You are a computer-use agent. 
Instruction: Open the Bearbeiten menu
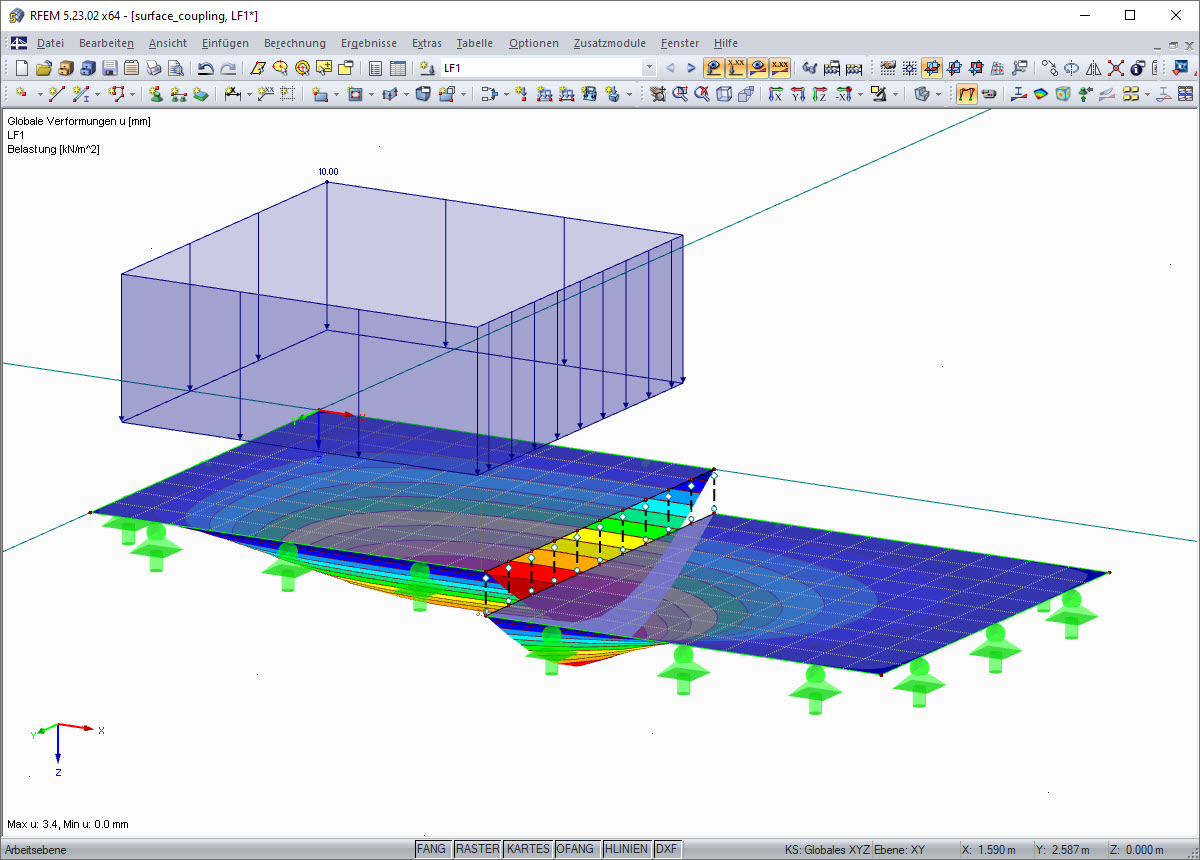[x=106, y=43]
